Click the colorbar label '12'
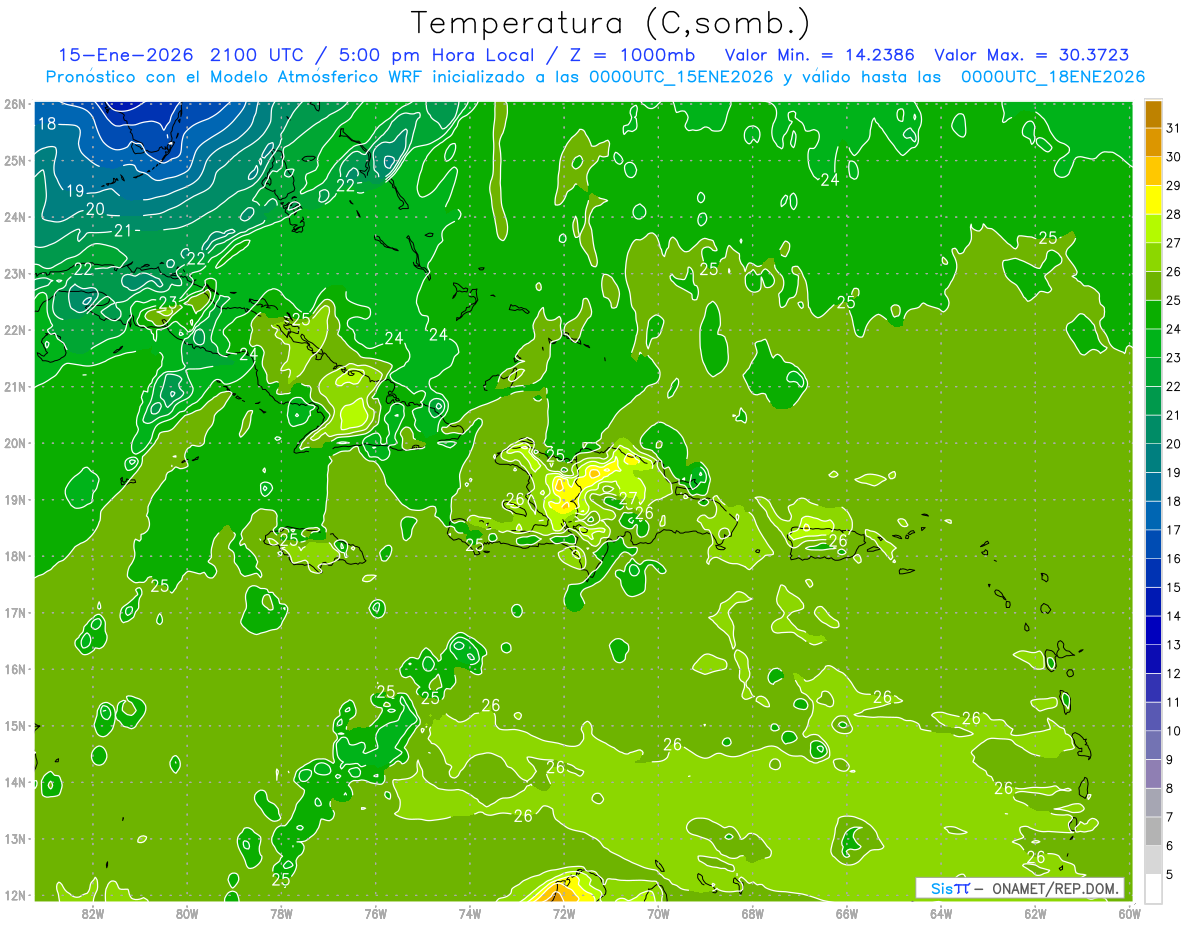 pyautogui.click(x=1173, y=673)
